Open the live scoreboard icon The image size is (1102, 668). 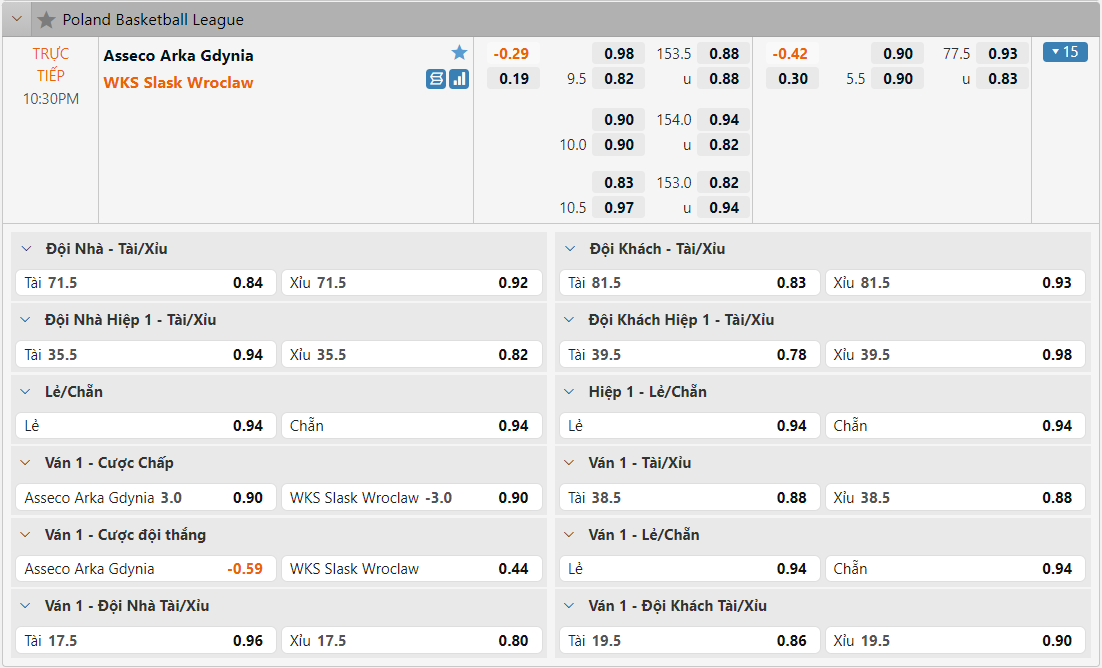coord(436,79)
